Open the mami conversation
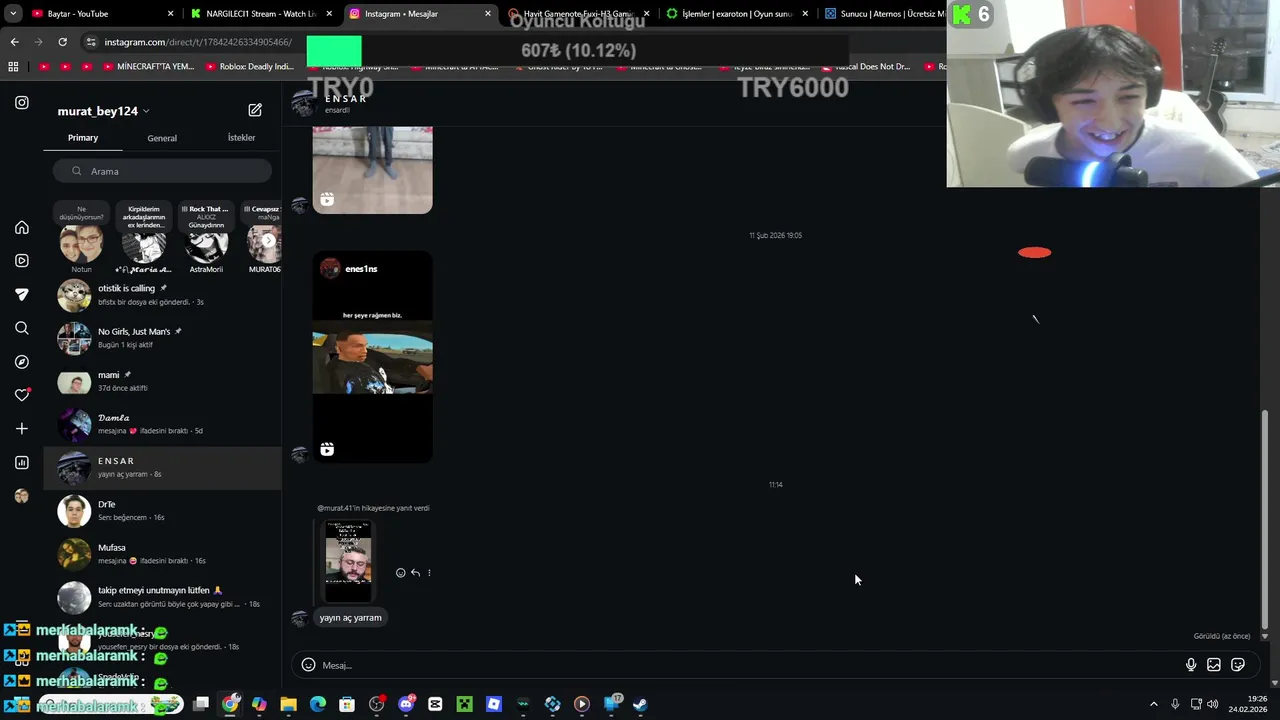This screenshot has width=1280, height=720. [162, 381]
